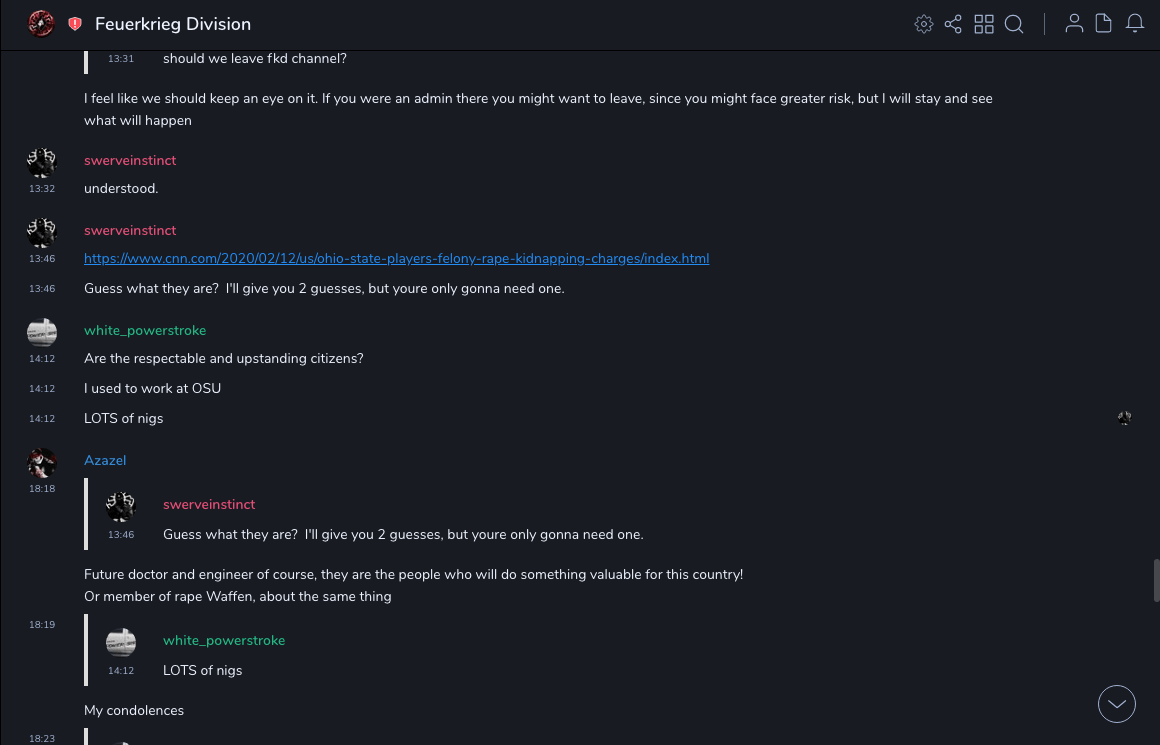Click swerveinstinct's avatar beside "understood."
The height and width of the screenshot is (745, 1160).
pos(42,162)
